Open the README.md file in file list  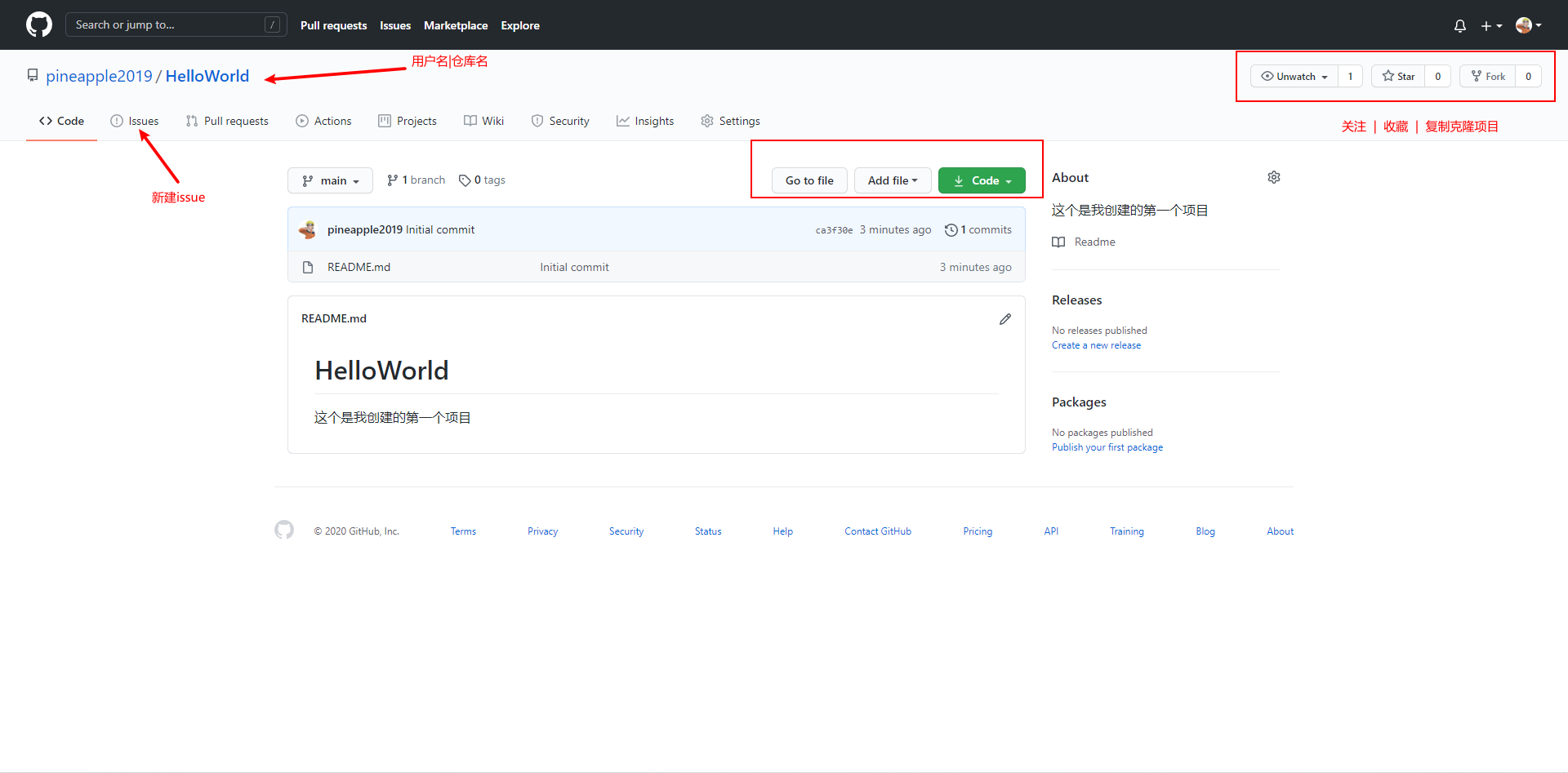point(359,267)
